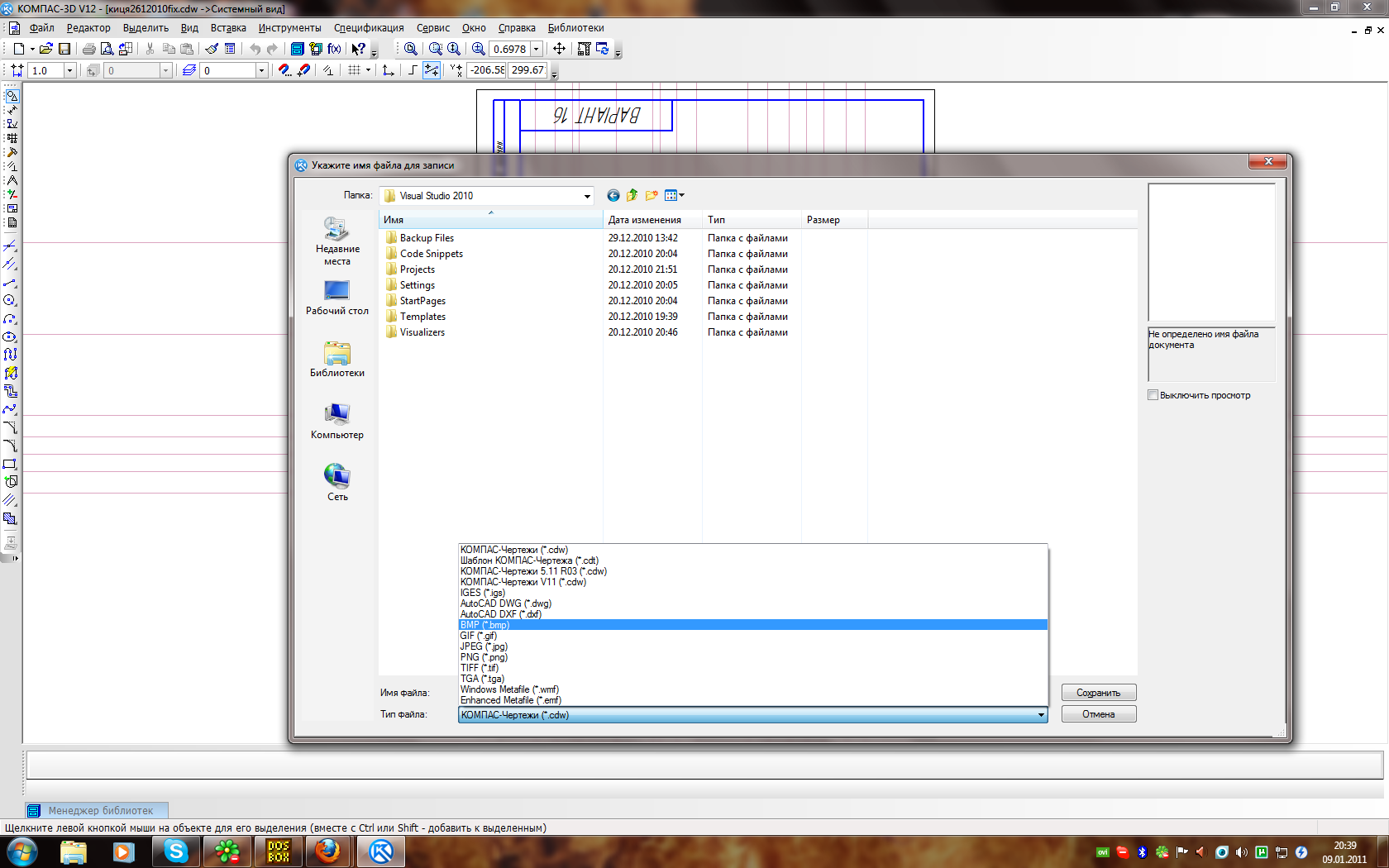Viewport: 1389px width, 868px height.
Task: Click the Pan view cross-arrows icon
Action: pyautogui.click(x=559, y=49)
